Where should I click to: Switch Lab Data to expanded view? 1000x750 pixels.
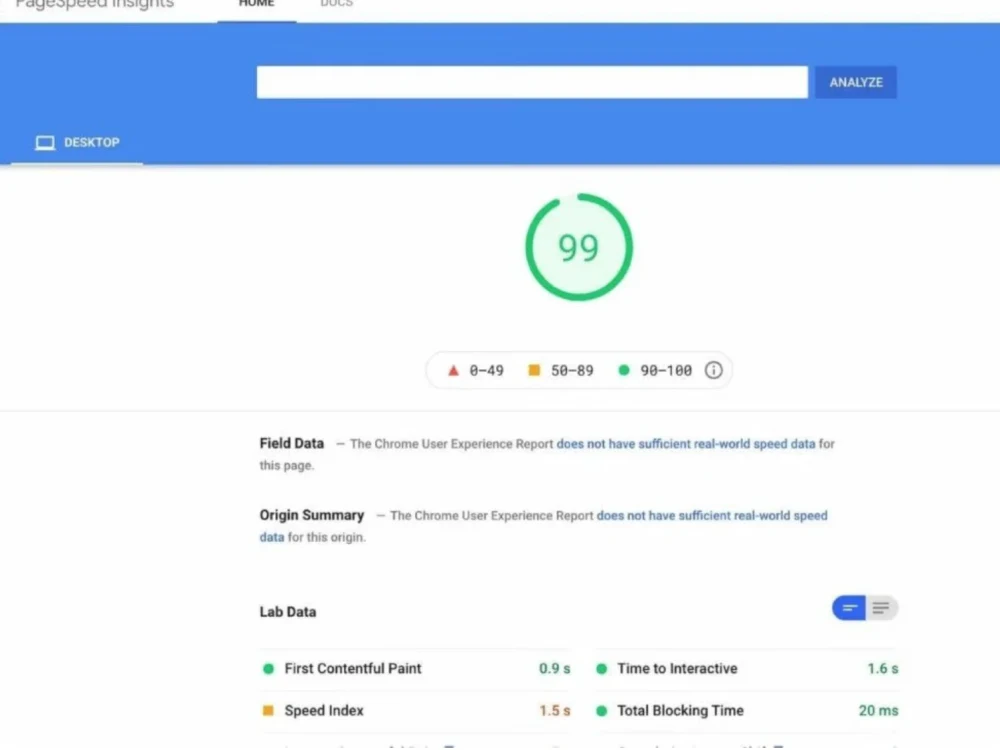(881, 608)
